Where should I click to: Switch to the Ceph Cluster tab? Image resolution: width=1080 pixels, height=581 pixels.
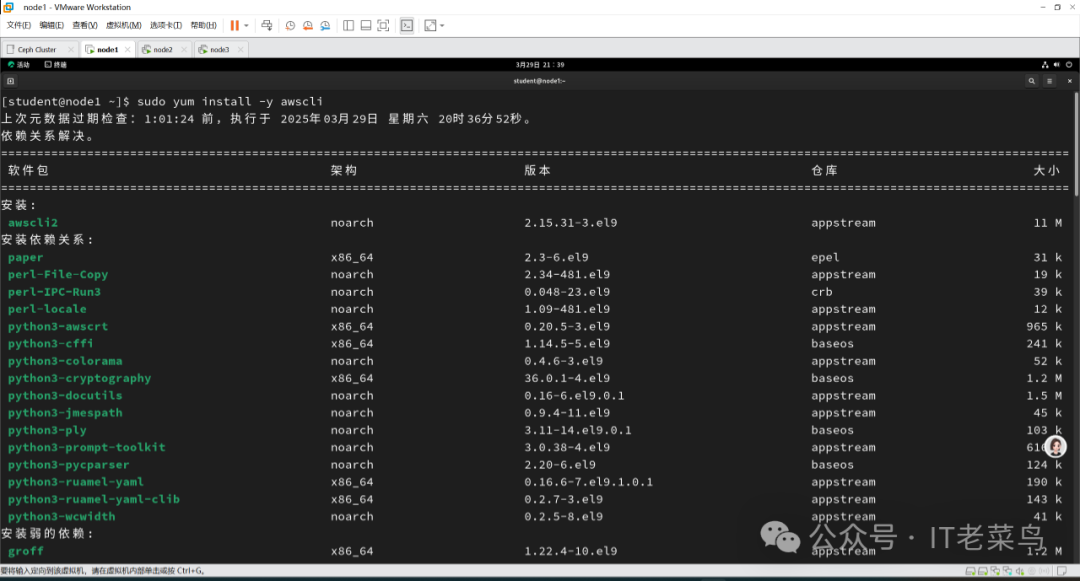pyautogui.click(x=37, y=50)
